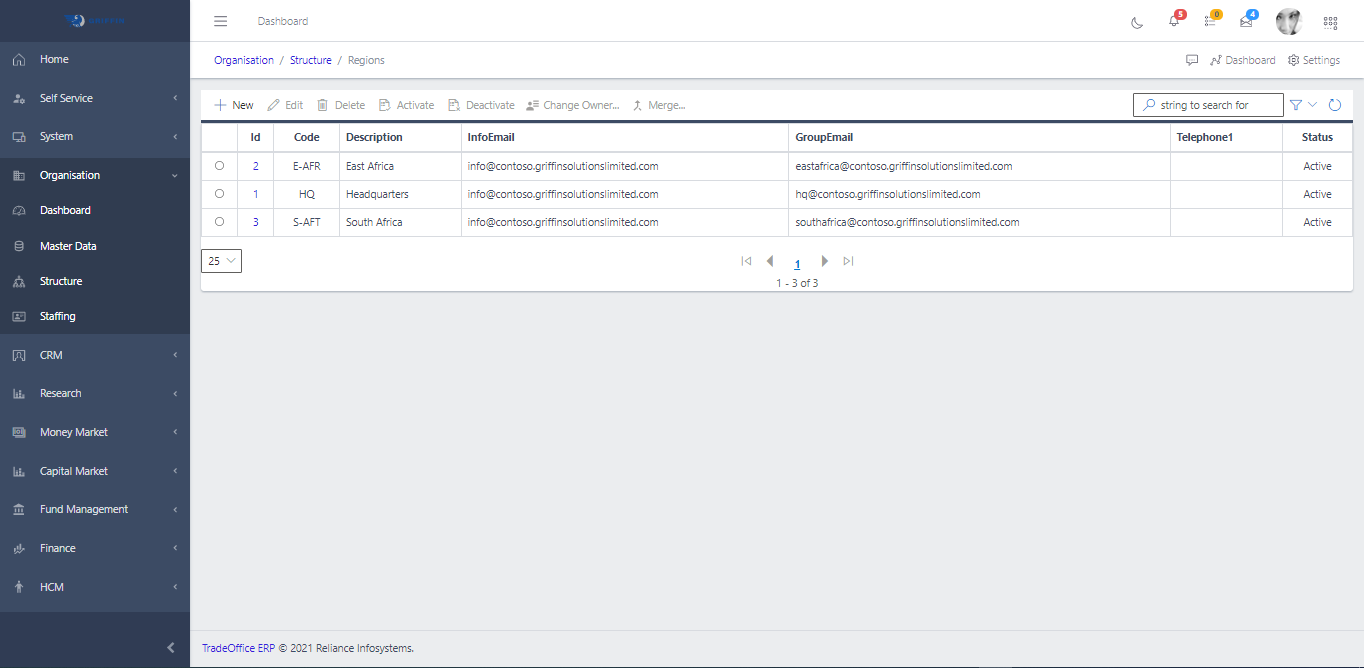Expand the filter dropdown arrow
This screenshot has height=668, width=1364.
[x=1313, y=105]
